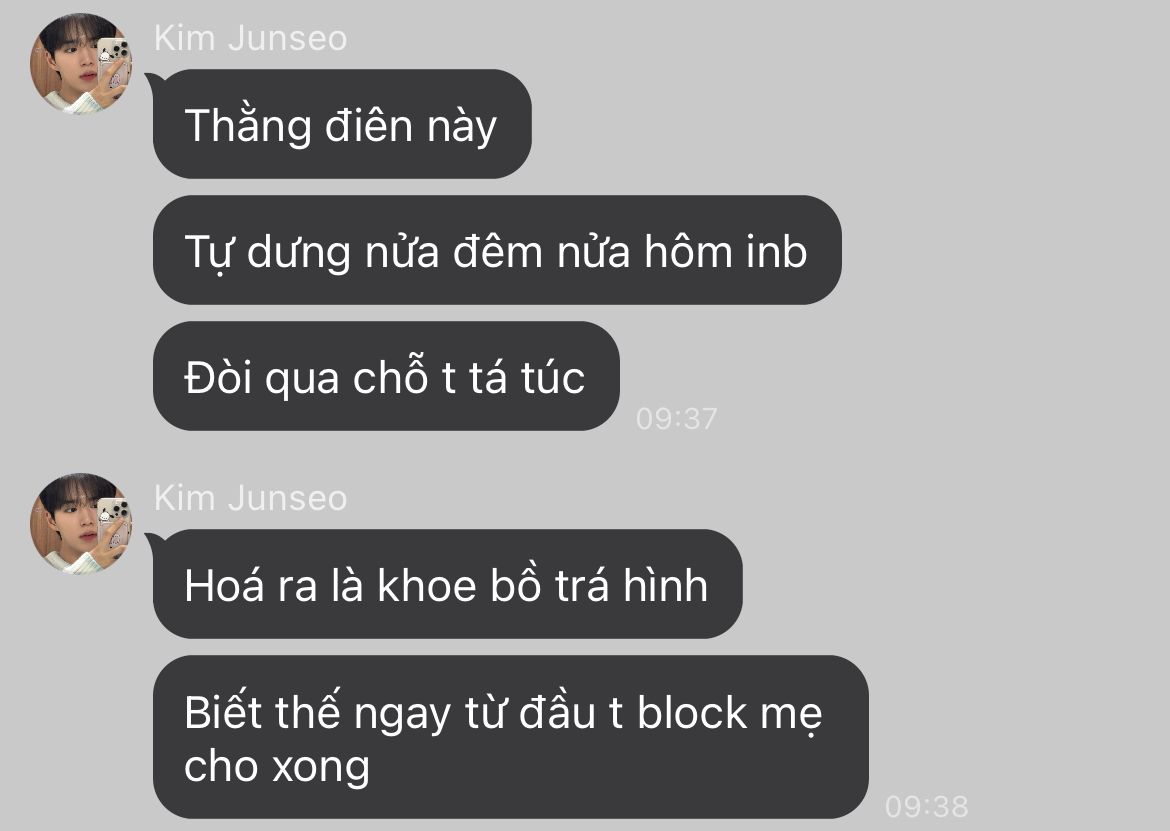Image resolution: width=1170 pixels, height=831 pixels.
Task: Open the top Kim Junseo profile avatar
Action: (81, 63)
